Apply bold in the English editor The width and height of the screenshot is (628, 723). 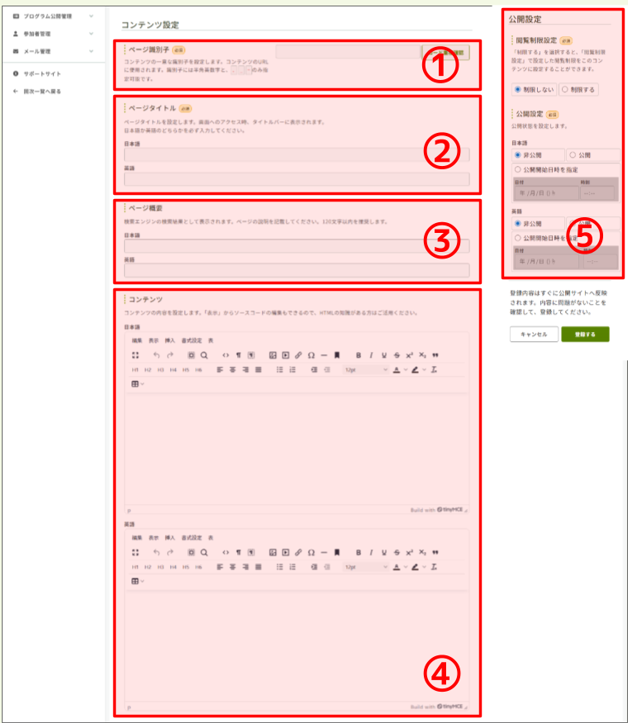tap(358, 552)
